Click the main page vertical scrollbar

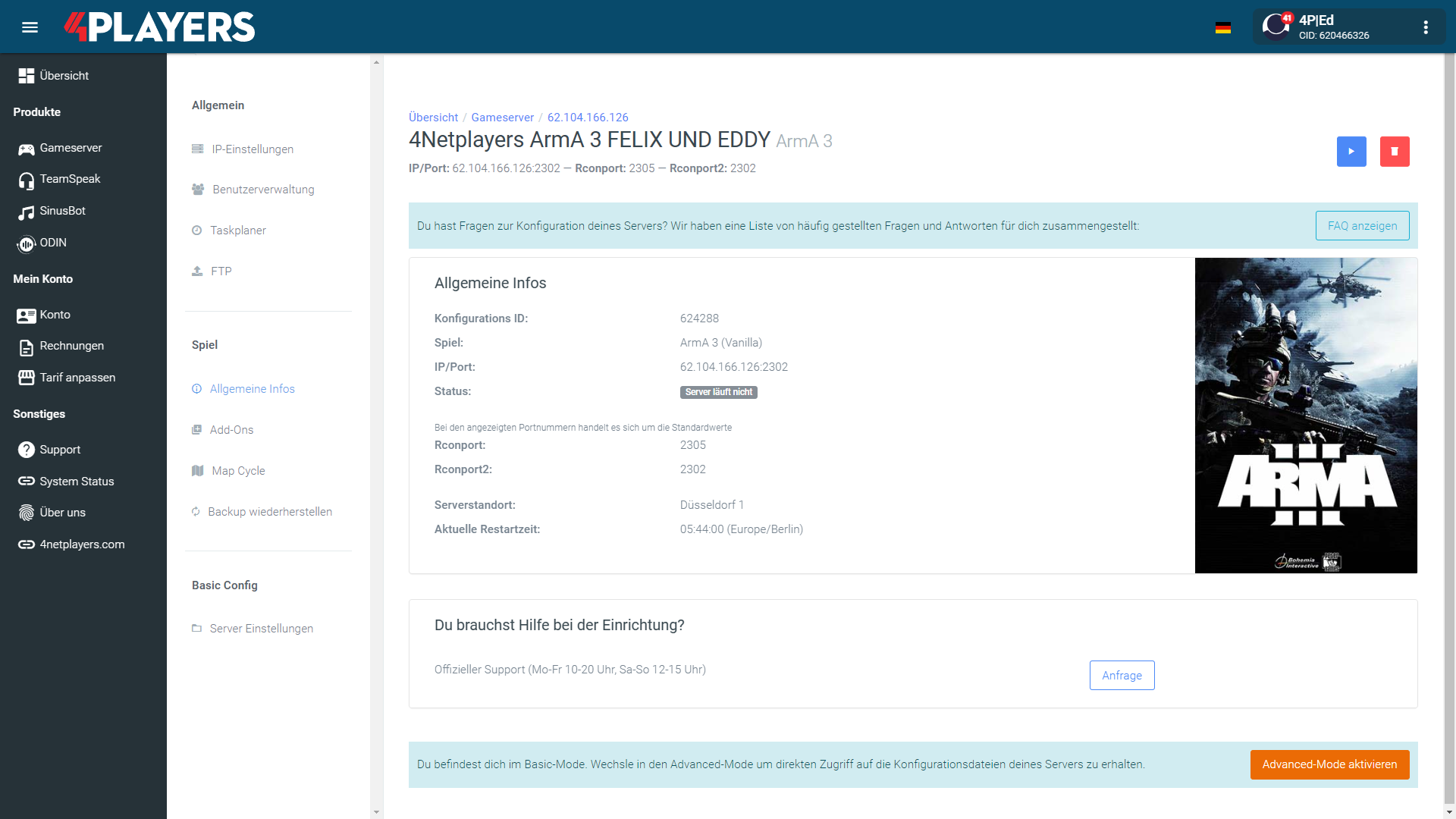(x=1450, y=428)
